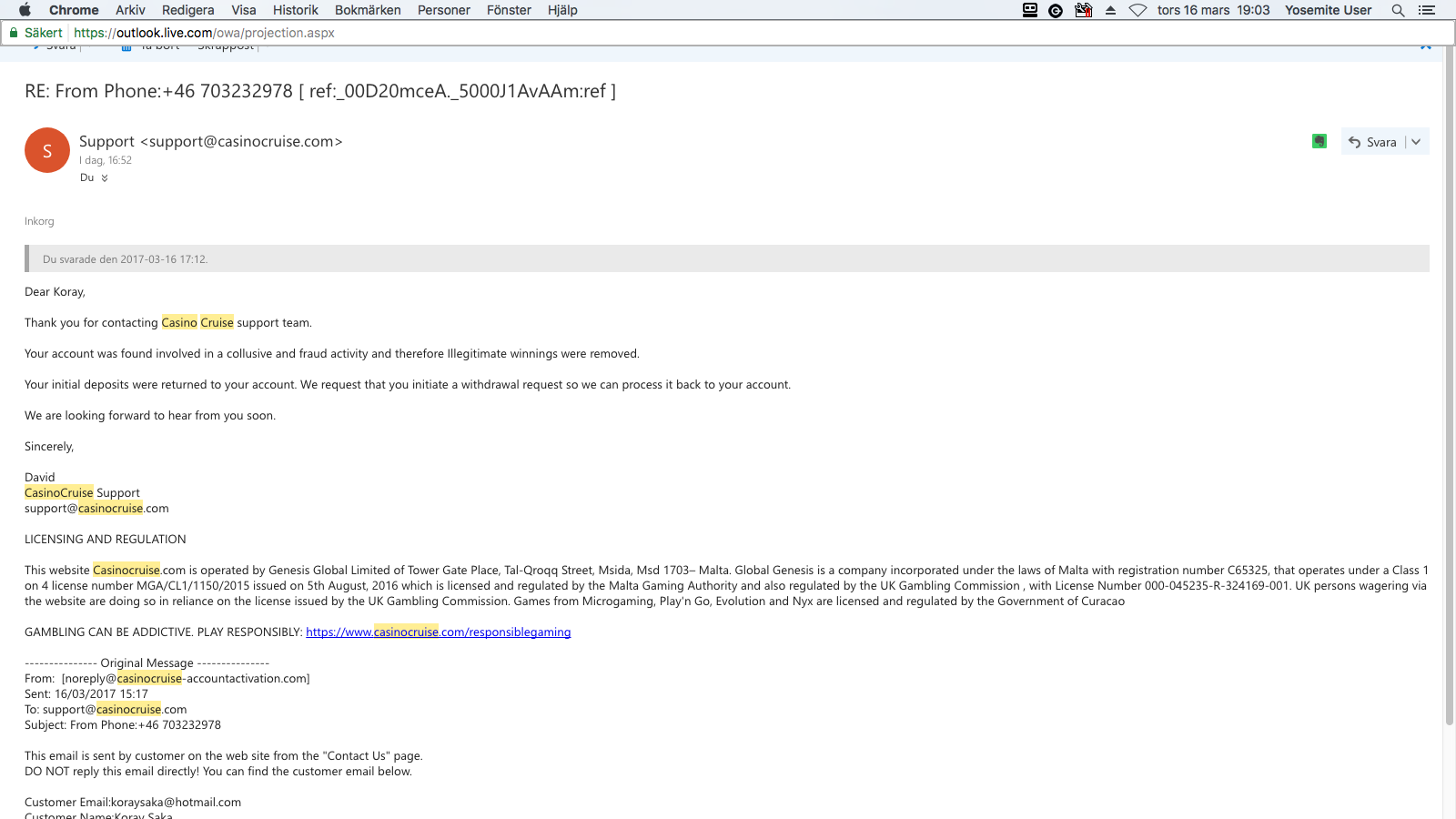Click the robot-face menu bar icon
The image size is (1456, 819).
[x=1030, y=10]
